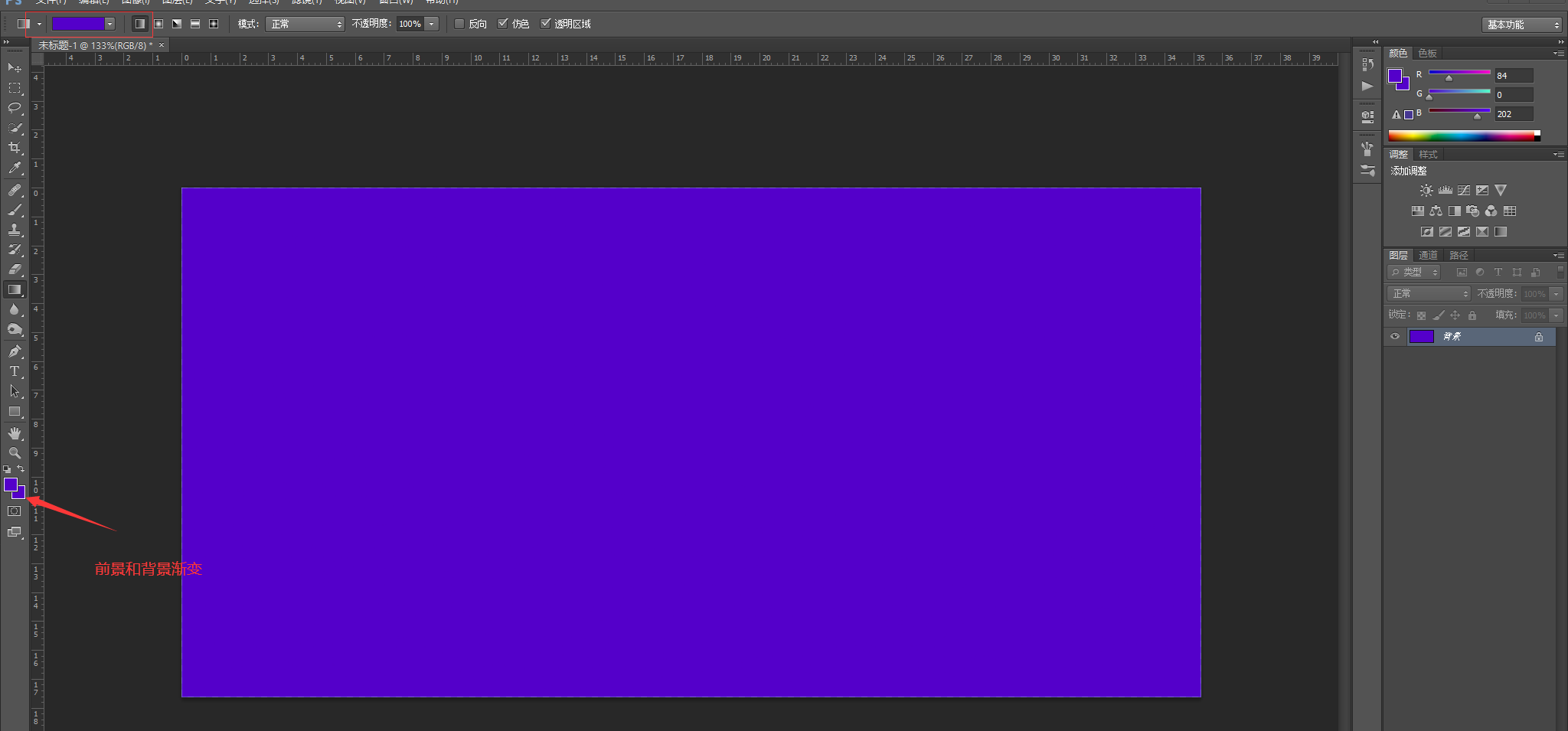The height and width of the screenshot is (731, 1568).
Task: Enable the 反向 reverse checkbox
Action: (459, 24)
